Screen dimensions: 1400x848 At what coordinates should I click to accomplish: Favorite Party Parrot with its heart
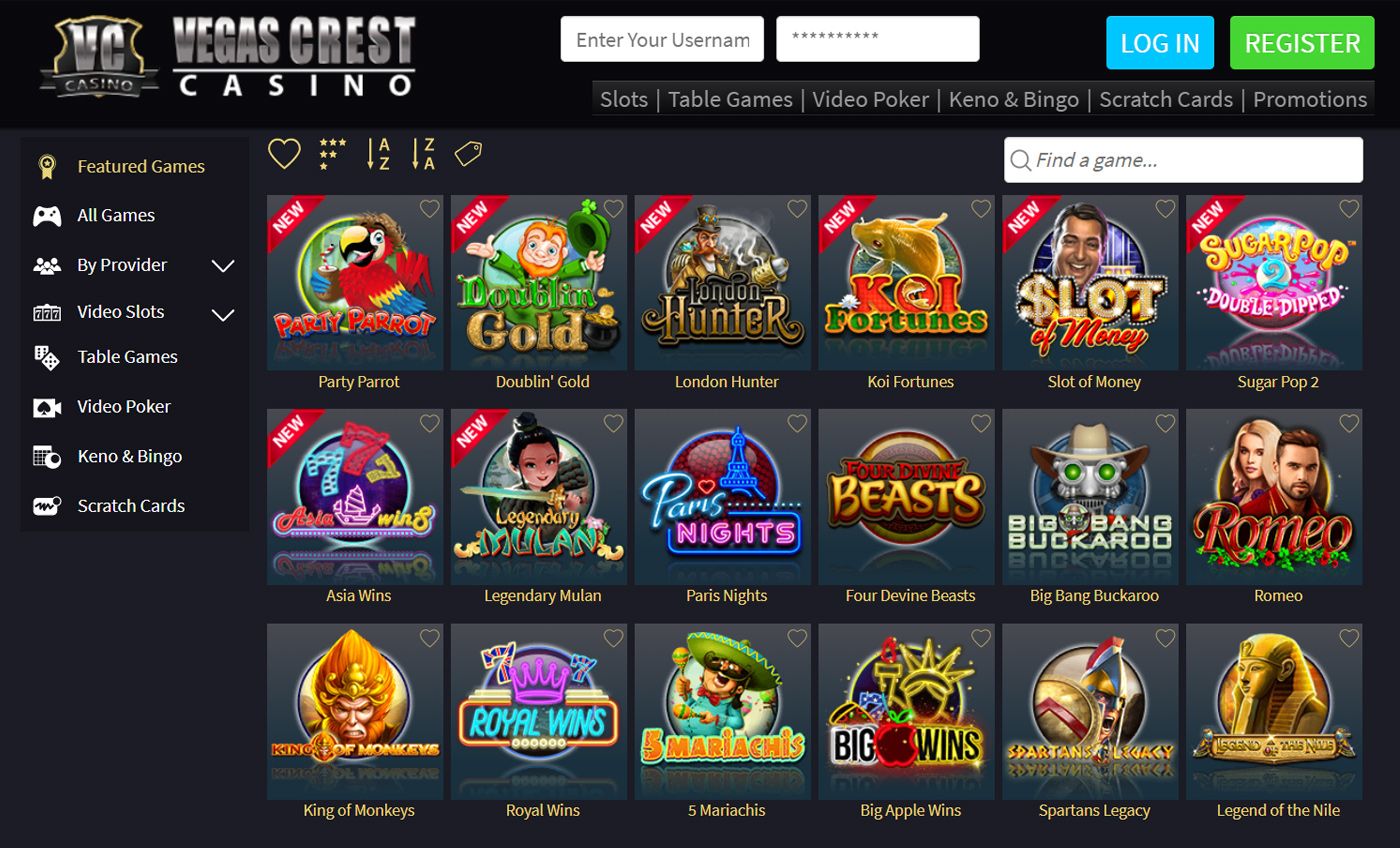pos(430,209)
